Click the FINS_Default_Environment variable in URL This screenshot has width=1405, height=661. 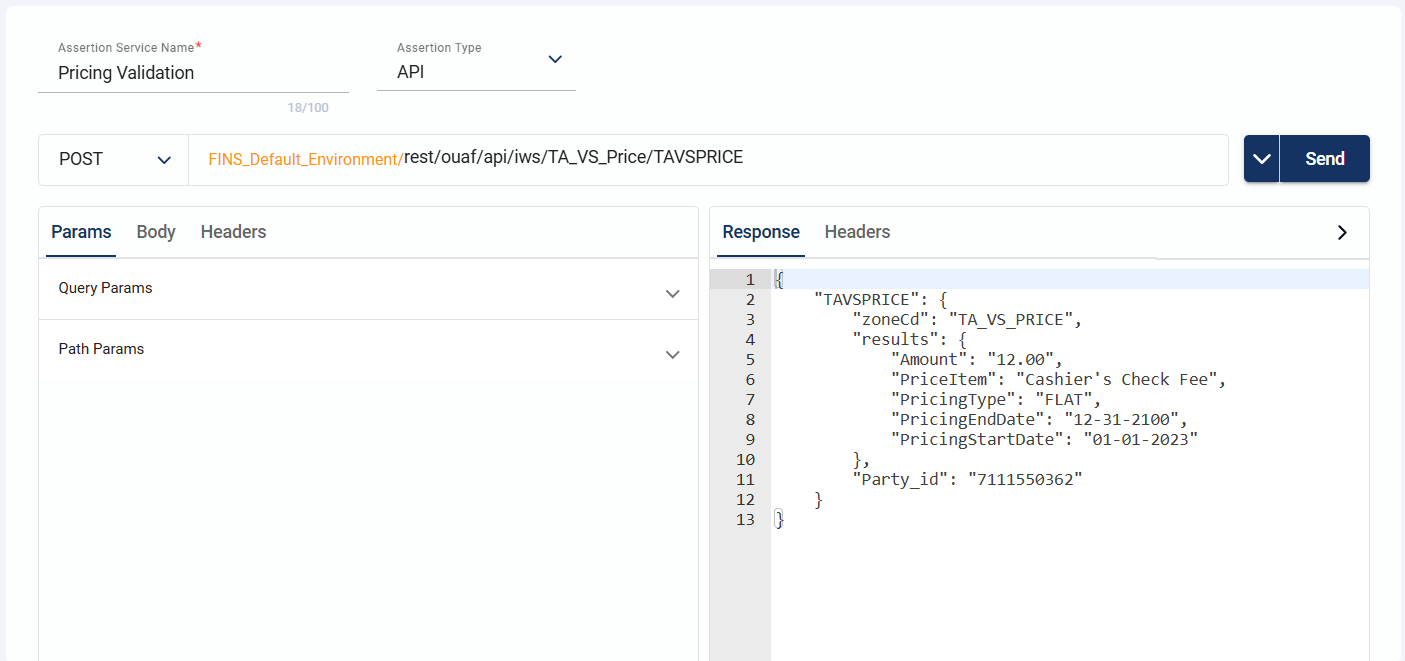point(304,159)
